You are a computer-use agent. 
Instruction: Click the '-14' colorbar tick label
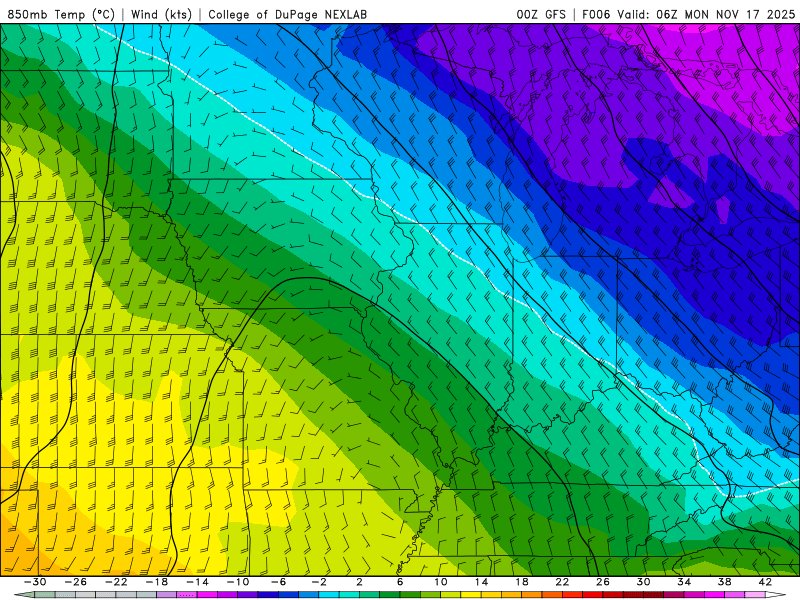coord(197,582)
